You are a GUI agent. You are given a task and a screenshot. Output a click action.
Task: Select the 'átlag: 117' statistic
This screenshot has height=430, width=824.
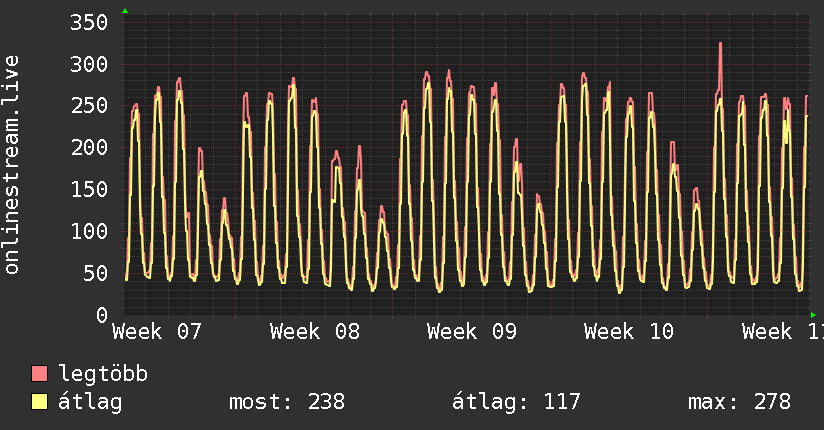tap(516, 402)
